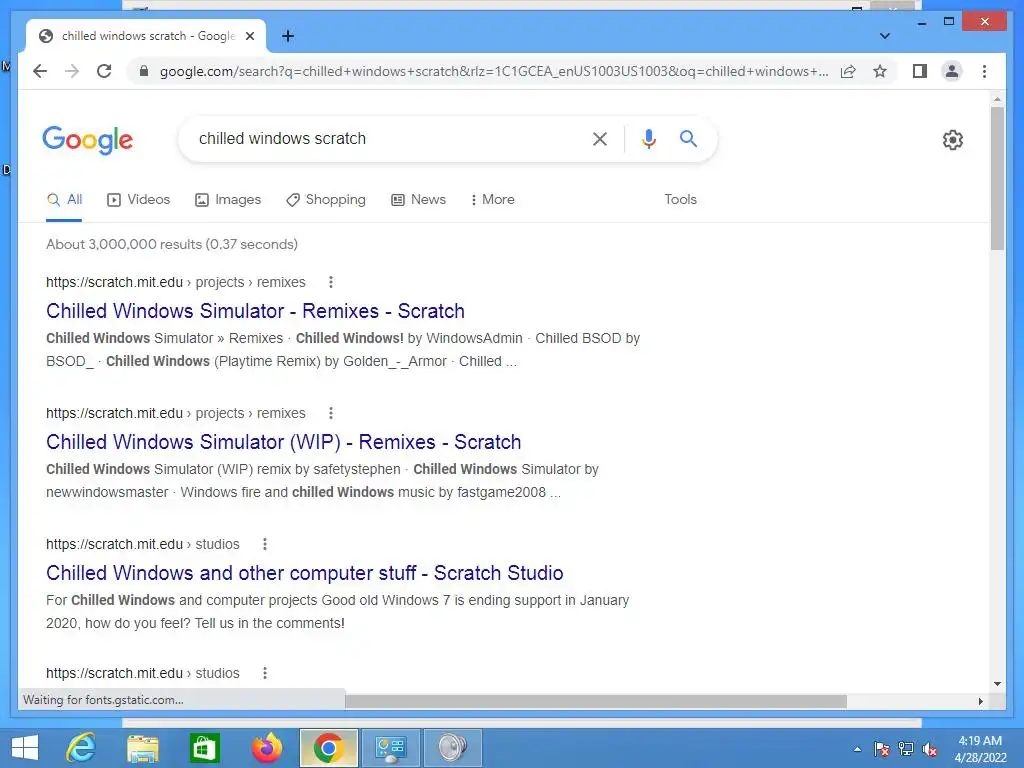1024x768 pixels.
Task: View site information via the padlock icon
Action: point(144,71)
